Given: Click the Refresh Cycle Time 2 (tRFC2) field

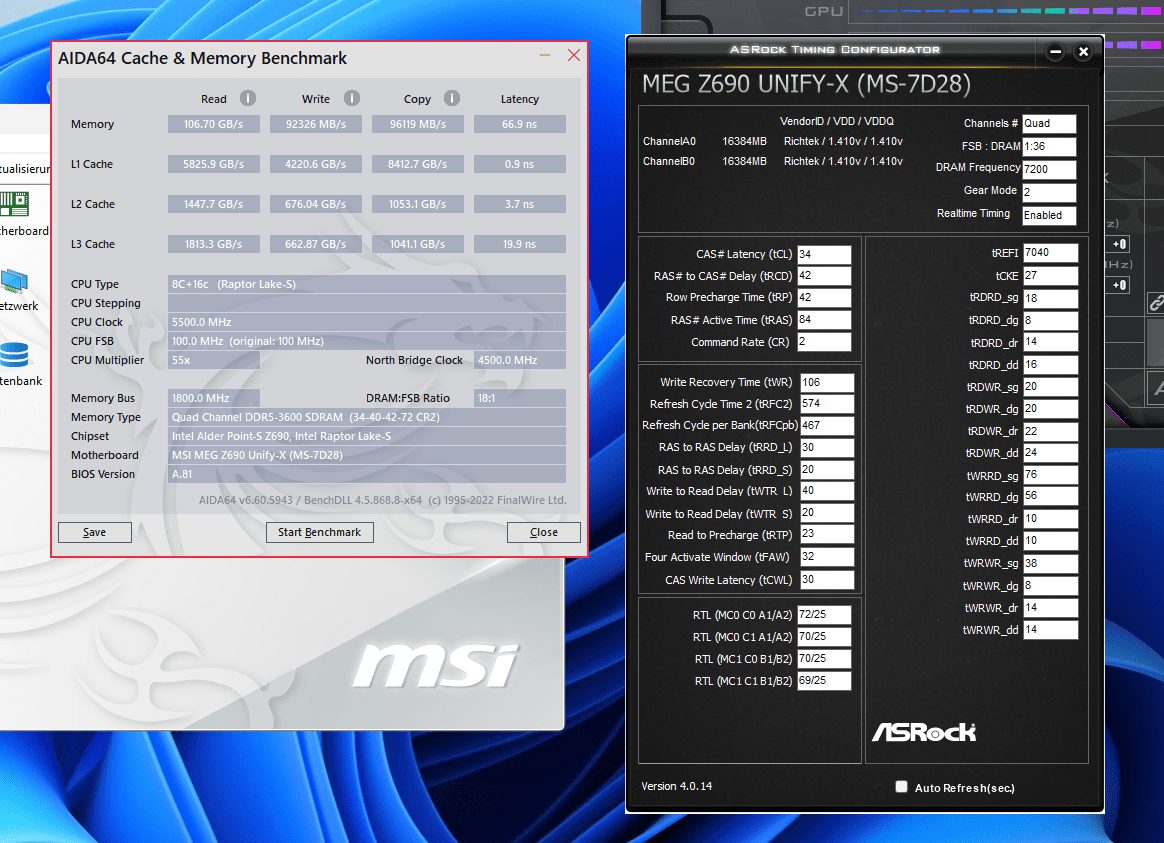Looking at the screenshot, I should [x=827, y=404].
